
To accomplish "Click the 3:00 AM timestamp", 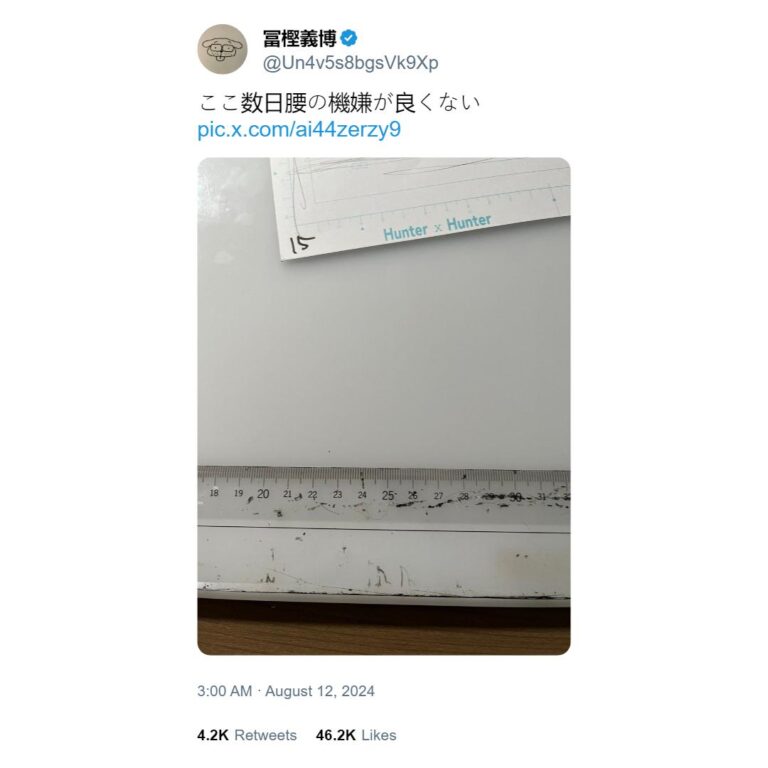I will (225, 691).
